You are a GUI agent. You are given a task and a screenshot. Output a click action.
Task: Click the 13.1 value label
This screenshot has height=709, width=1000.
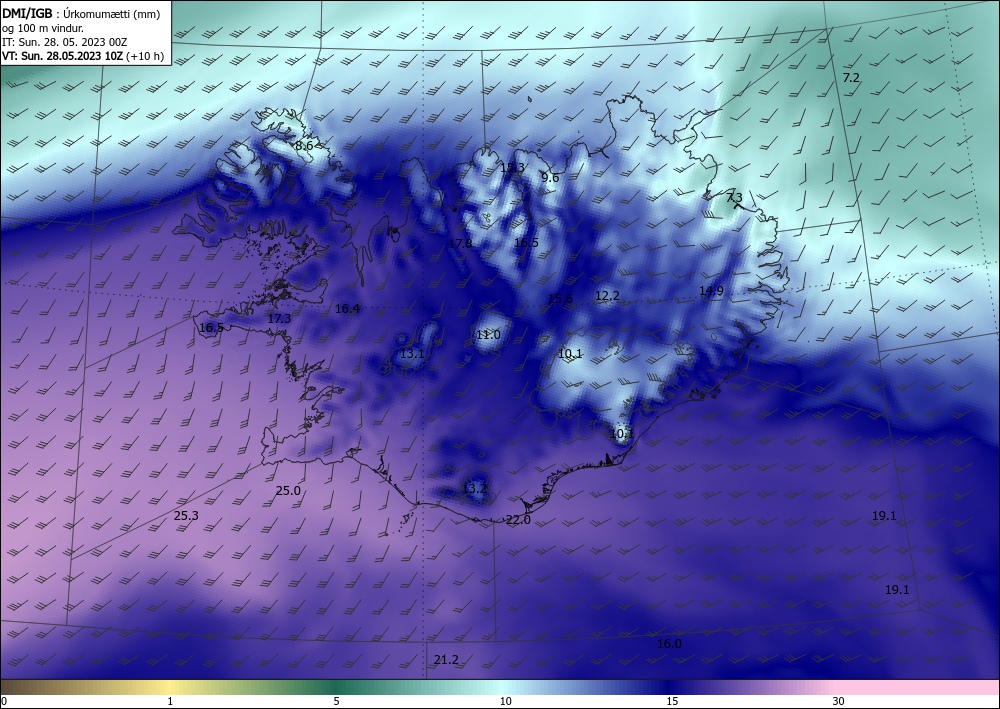pos(412,353)
